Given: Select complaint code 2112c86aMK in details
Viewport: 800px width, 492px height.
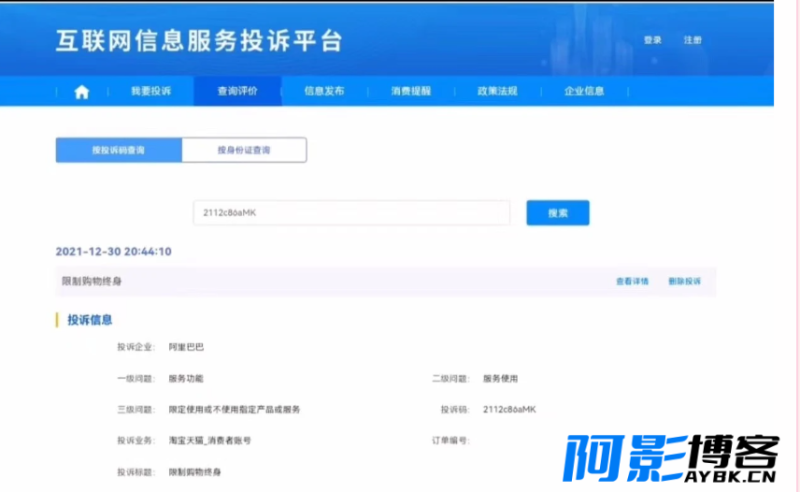Looking at the screenshot, I should [x=509, y=409].
